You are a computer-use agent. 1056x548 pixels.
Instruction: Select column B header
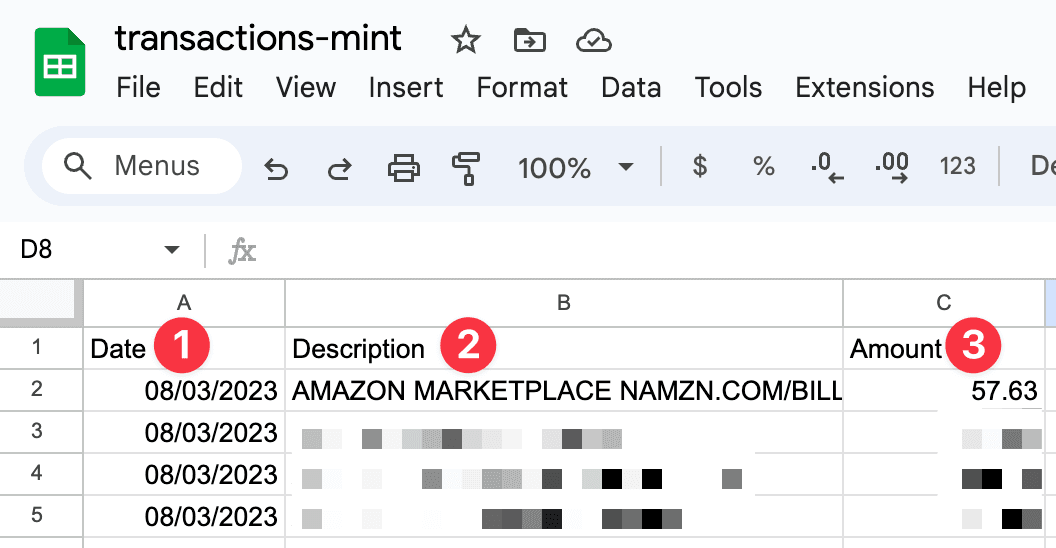564,302
